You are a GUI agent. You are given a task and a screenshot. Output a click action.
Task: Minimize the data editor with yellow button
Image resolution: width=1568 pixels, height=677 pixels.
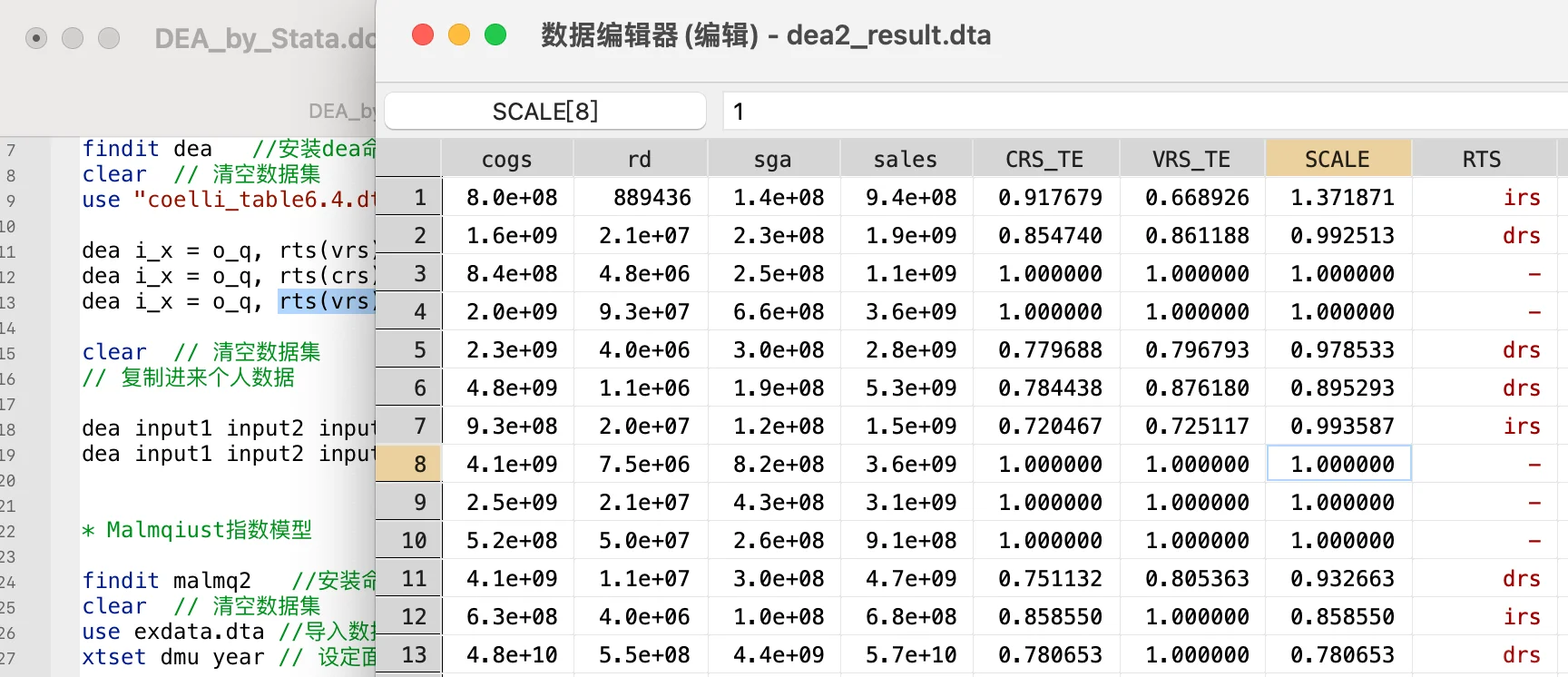(459, 34)
